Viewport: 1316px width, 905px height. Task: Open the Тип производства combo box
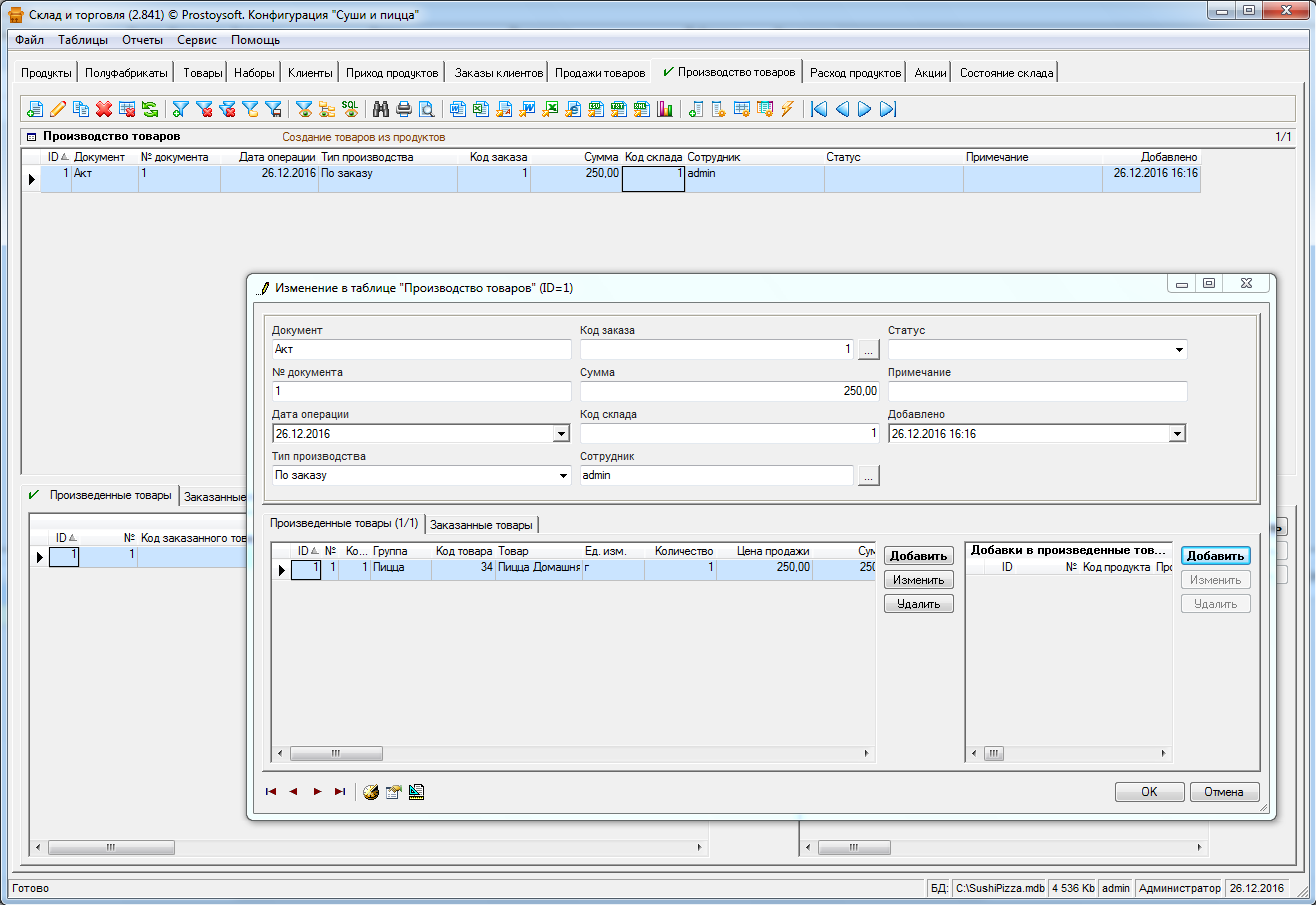point(563,476)
